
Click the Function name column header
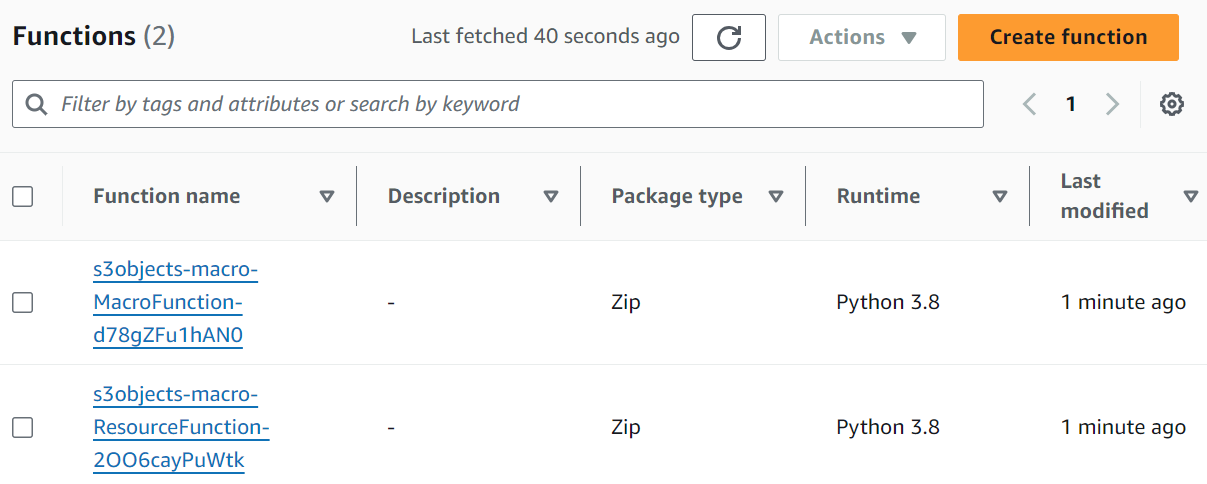point(167,196)
